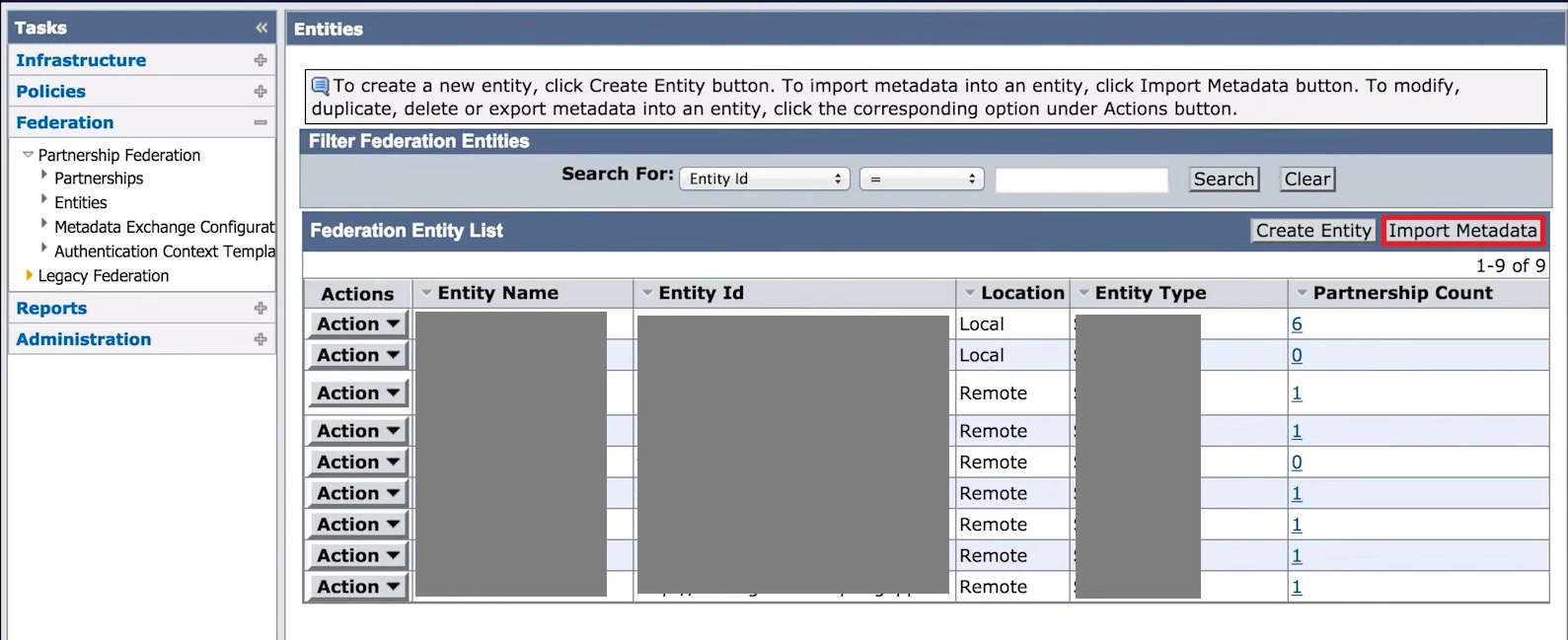Sort by Partnership Count column
The width and height of the screenshot is (1568, 640).
click(x=1402, y=293)
